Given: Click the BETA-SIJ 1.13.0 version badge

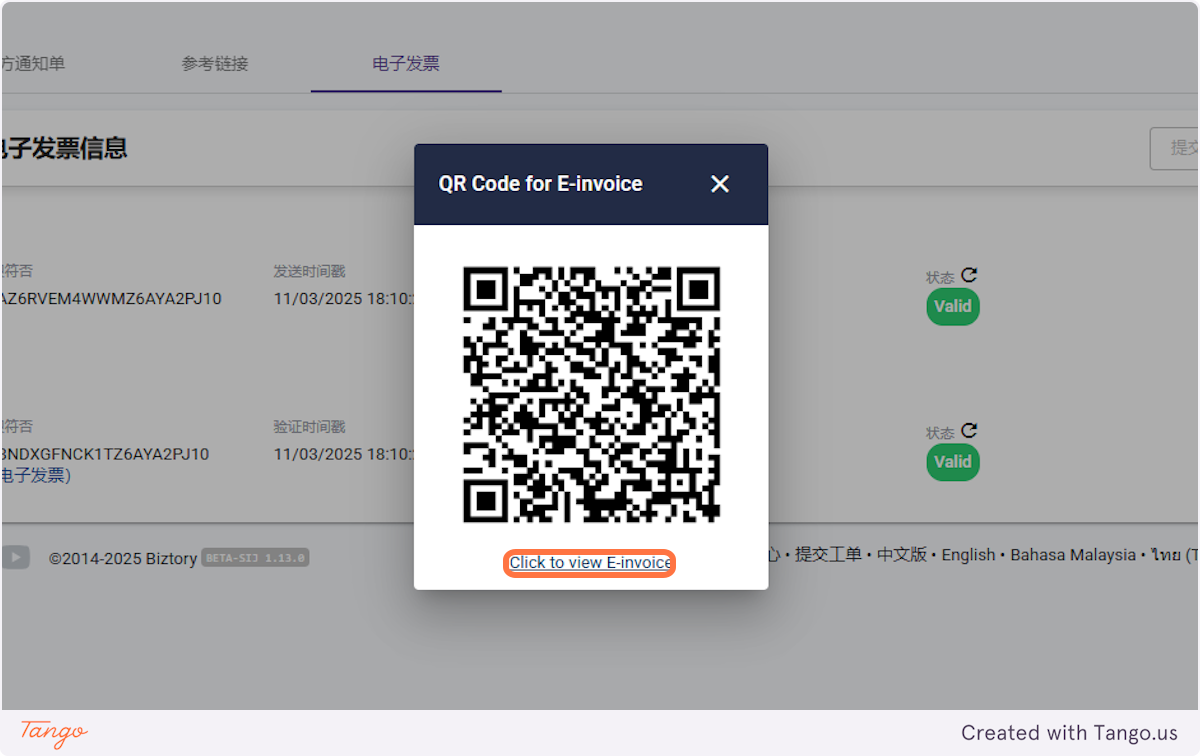Looking at the screenshot, I should [256, 558].
